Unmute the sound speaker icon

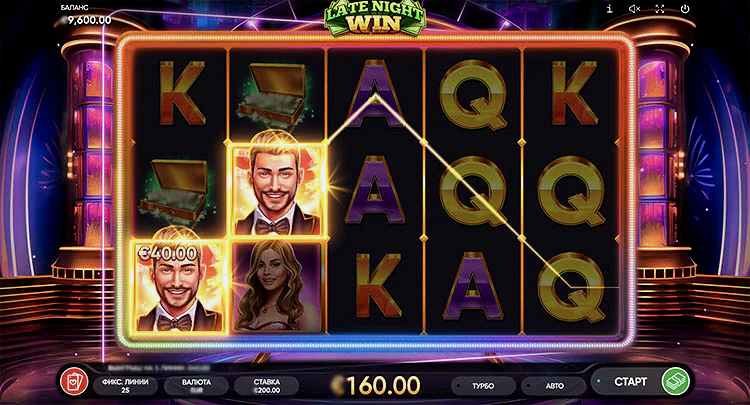tap(634, 9)
